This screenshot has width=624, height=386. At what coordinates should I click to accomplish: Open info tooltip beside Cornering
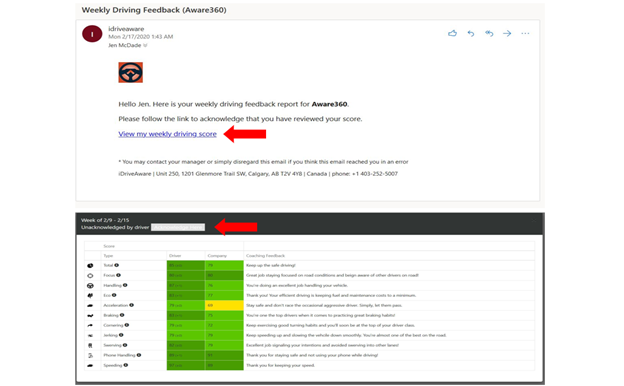[127, 325]
